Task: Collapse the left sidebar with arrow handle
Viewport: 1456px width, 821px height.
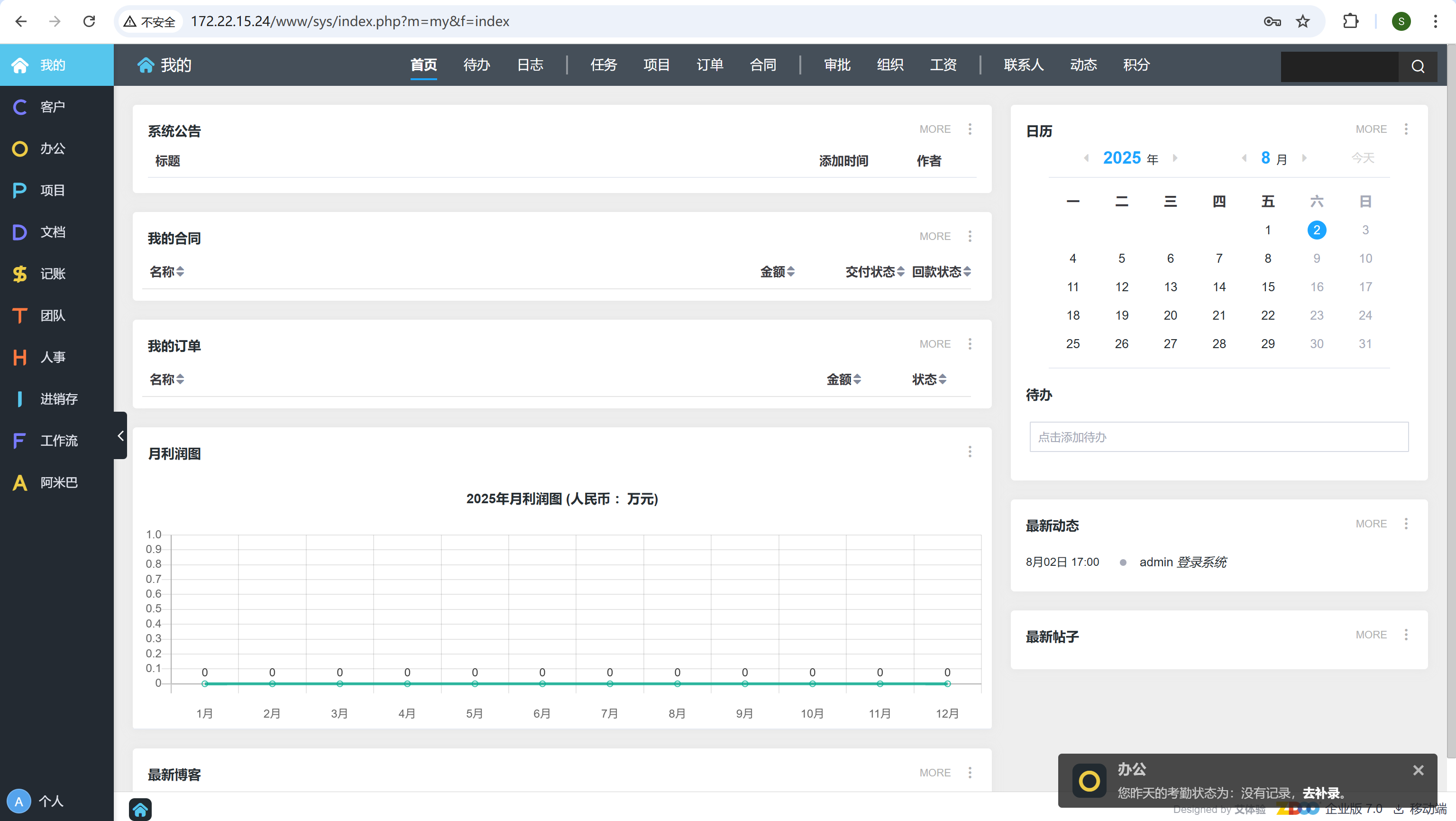Action: 120,435
